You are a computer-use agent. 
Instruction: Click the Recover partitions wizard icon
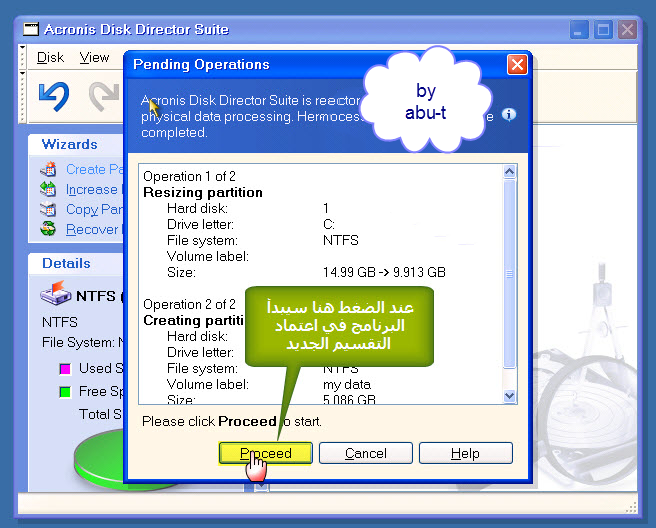[x=49, y=229]
